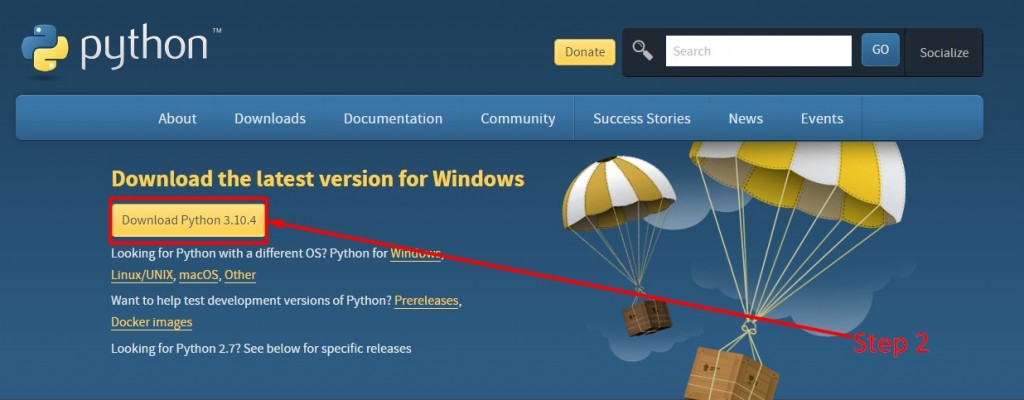
Task: Open the Prereleases link
Action: point(426,301)
